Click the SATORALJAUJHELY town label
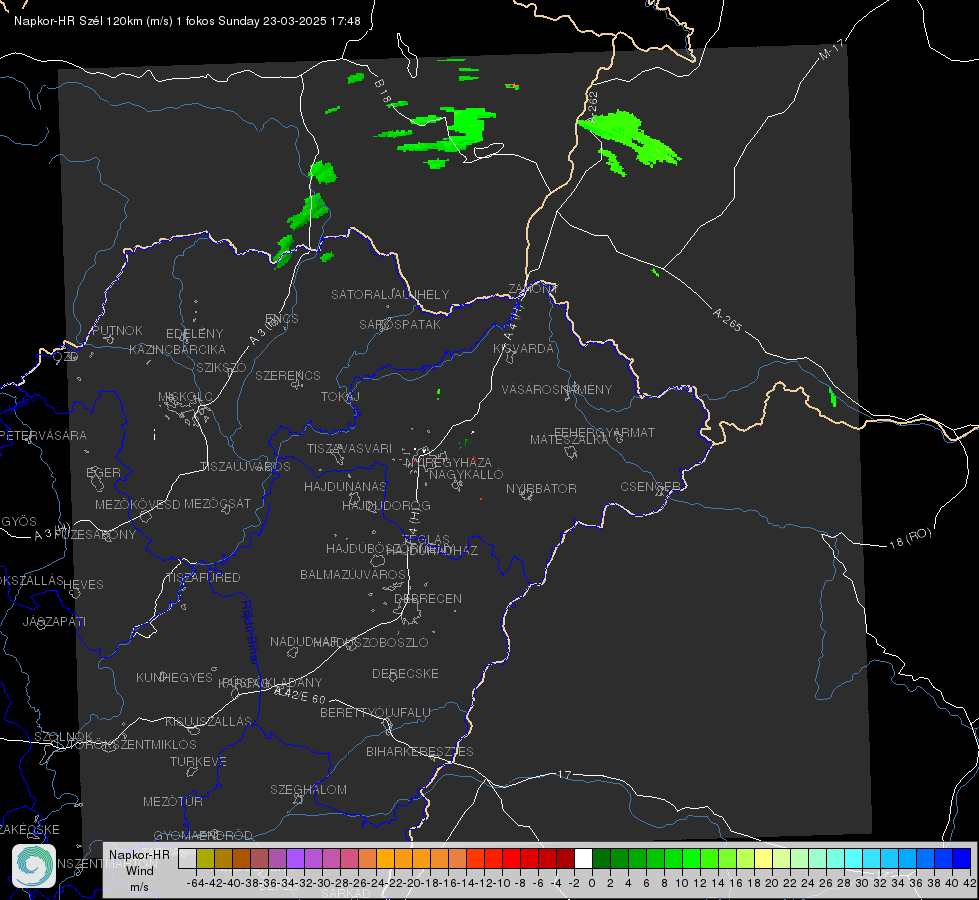The width and height of the screenshot is (979, 900). (390, 294)
